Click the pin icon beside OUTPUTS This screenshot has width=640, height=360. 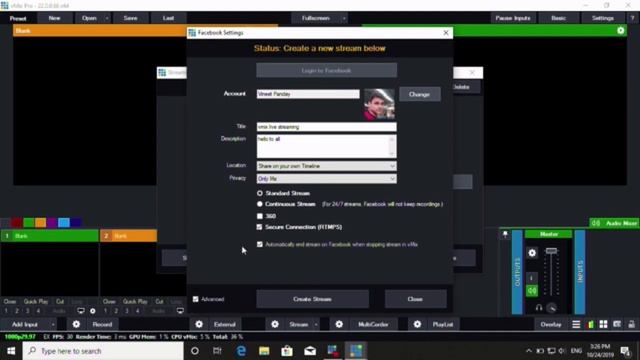click(x=505, y=234)
